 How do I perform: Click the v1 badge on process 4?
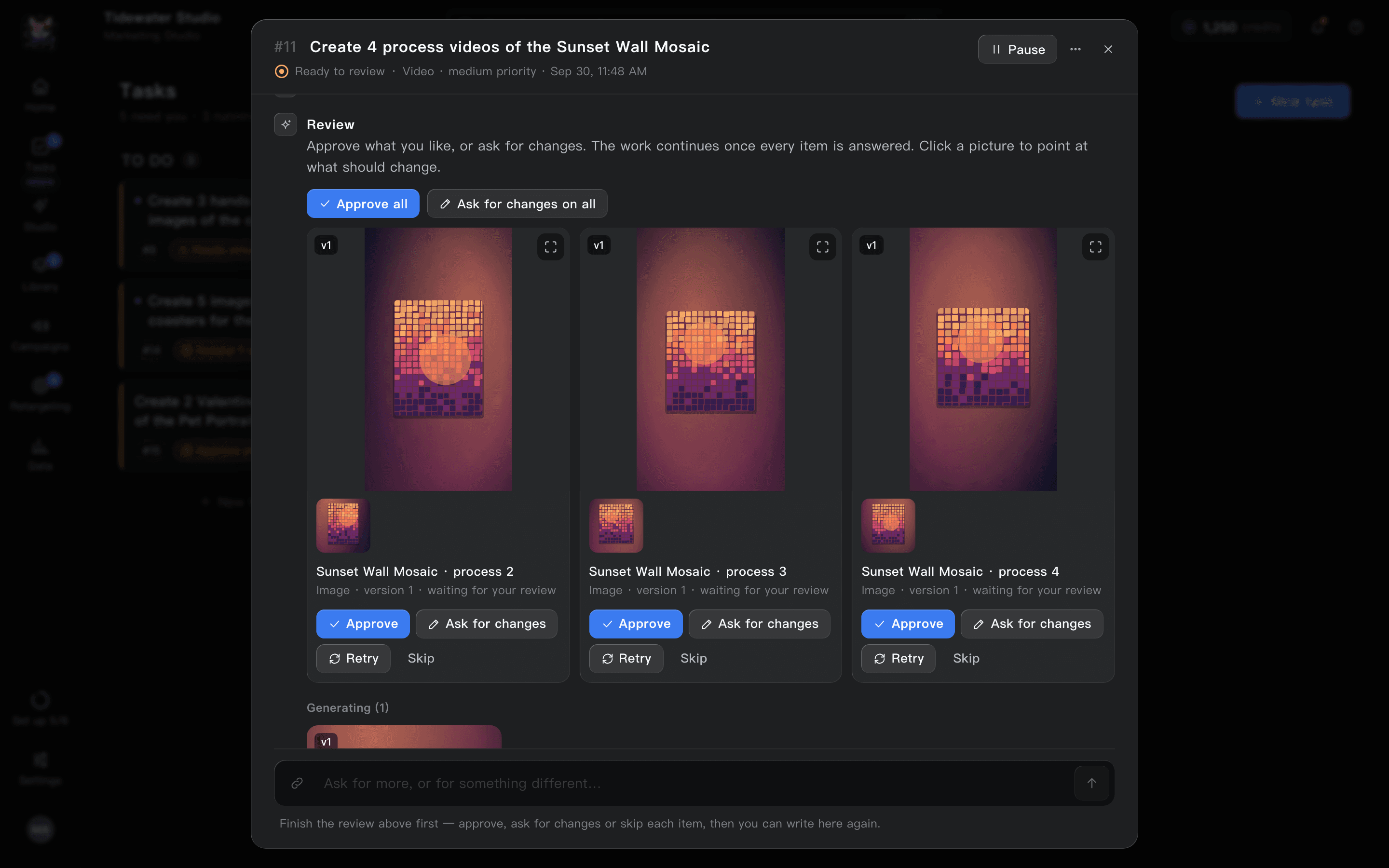pos(872,245)
